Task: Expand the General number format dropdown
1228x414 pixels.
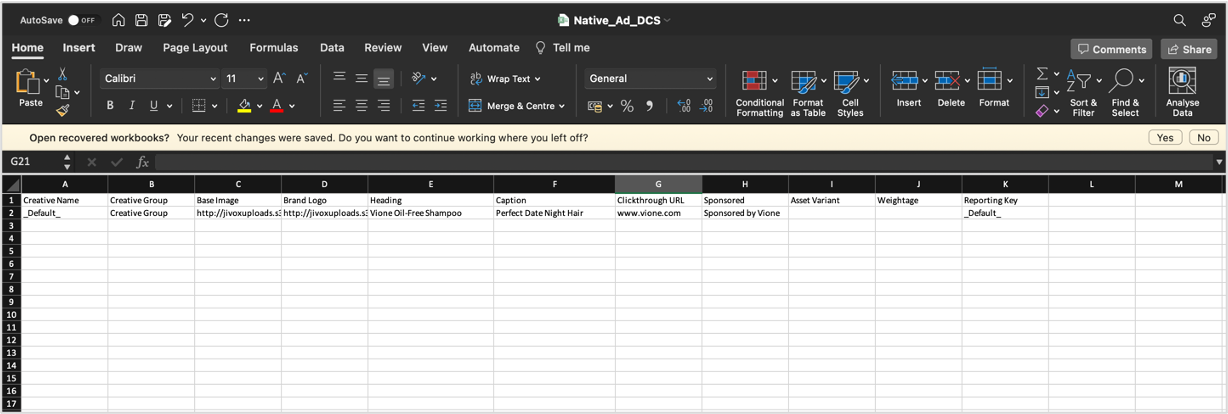Action: 710,79
